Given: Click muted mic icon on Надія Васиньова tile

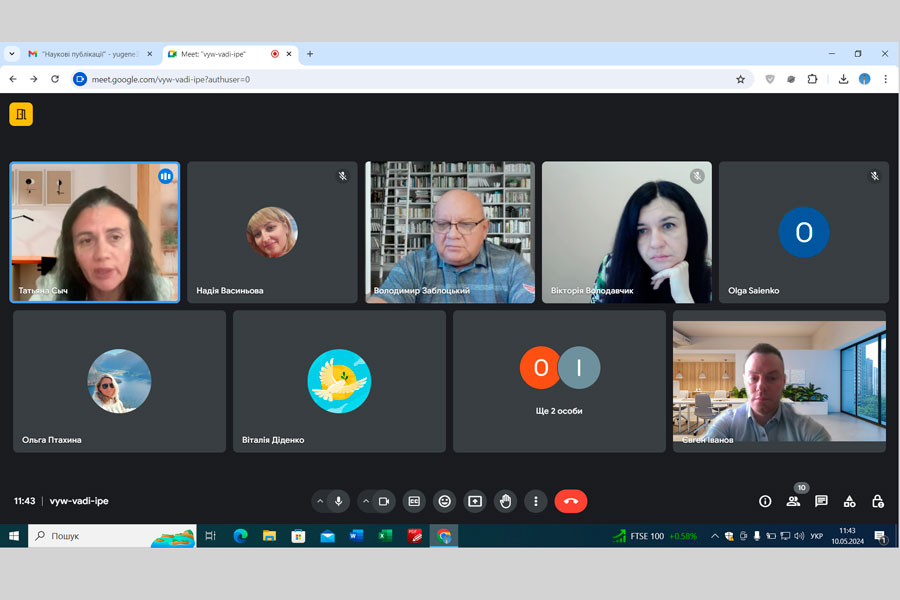Looking at the screenshot, I should point(343,176).
